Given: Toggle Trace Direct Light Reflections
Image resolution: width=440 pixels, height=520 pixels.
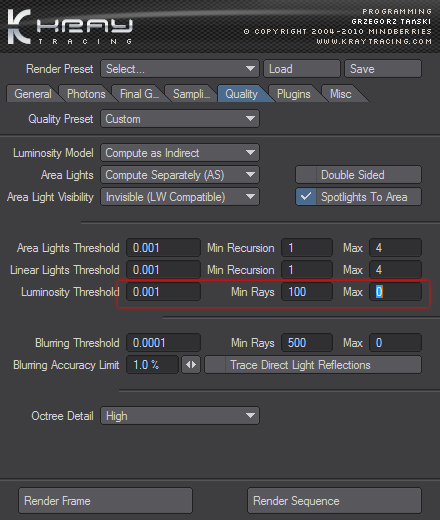Looking at the screenshot, I should click(x=313, y=365).
